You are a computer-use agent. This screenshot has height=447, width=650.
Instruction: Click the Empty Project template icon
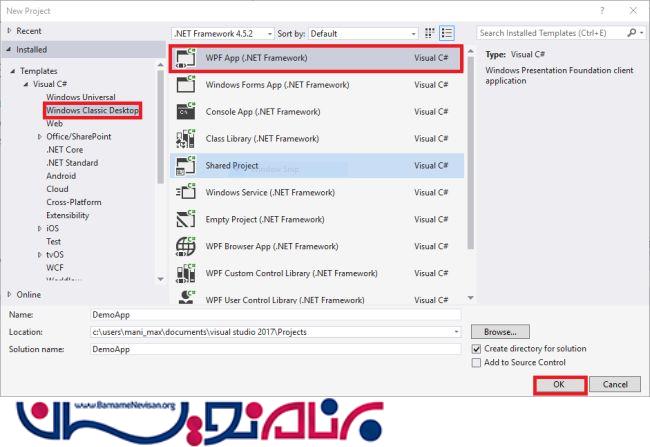tap(185, 219)
